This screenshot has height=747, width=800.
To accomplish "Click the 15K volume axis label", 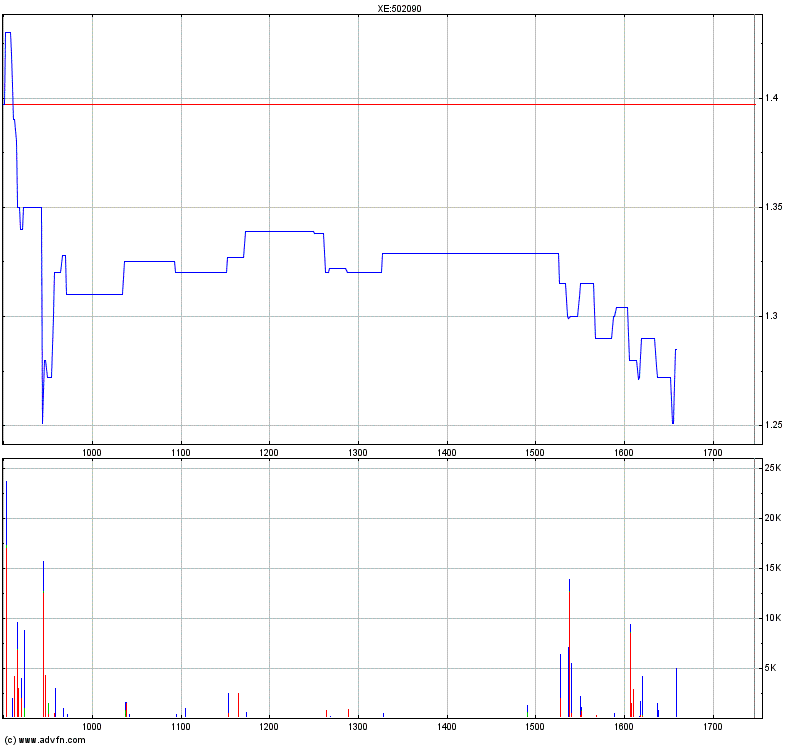I will point(772,567).
